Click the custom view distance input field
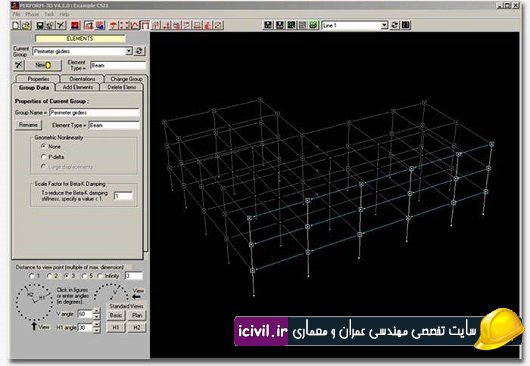Screen dimensions: 530x366 134,276
